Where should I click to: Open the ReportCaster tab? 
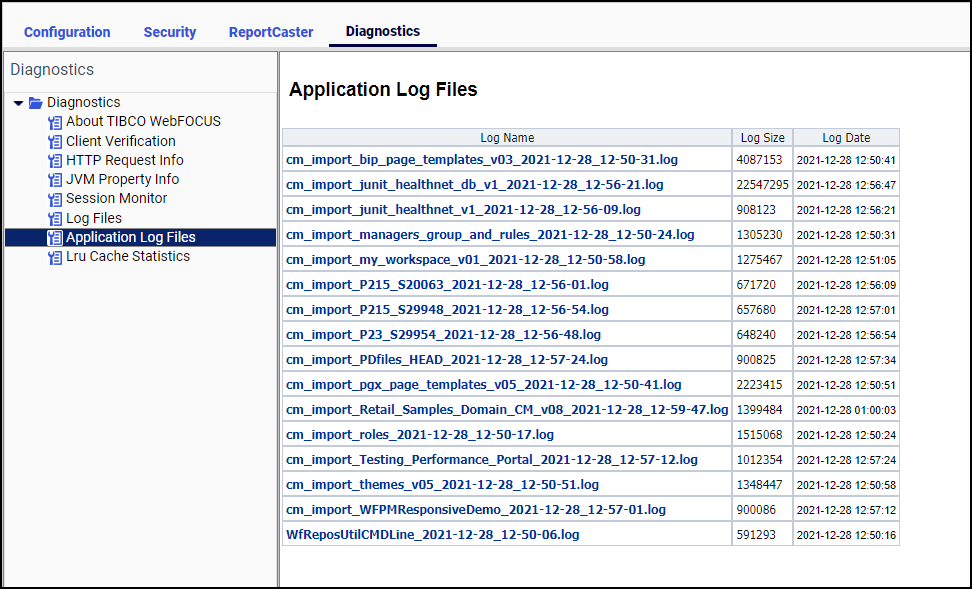[x=270, y=32]
